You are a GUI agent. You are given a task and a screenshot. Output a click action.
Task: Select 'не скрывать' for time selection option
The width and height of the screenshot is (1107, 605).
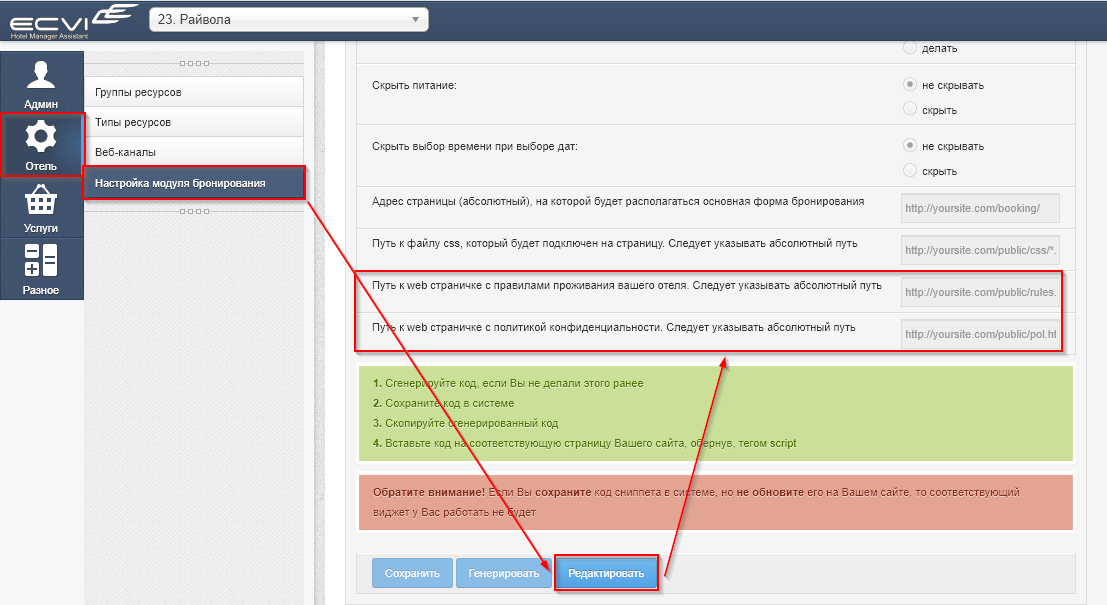coord(910,146)
